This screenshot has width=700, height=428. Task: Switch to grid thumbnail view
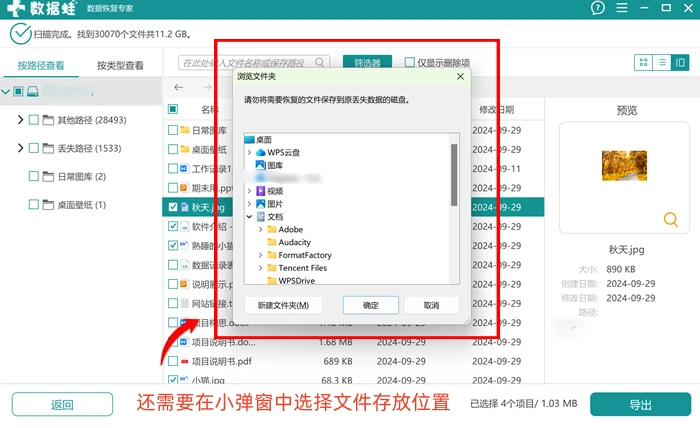click(x=643, y=62)
